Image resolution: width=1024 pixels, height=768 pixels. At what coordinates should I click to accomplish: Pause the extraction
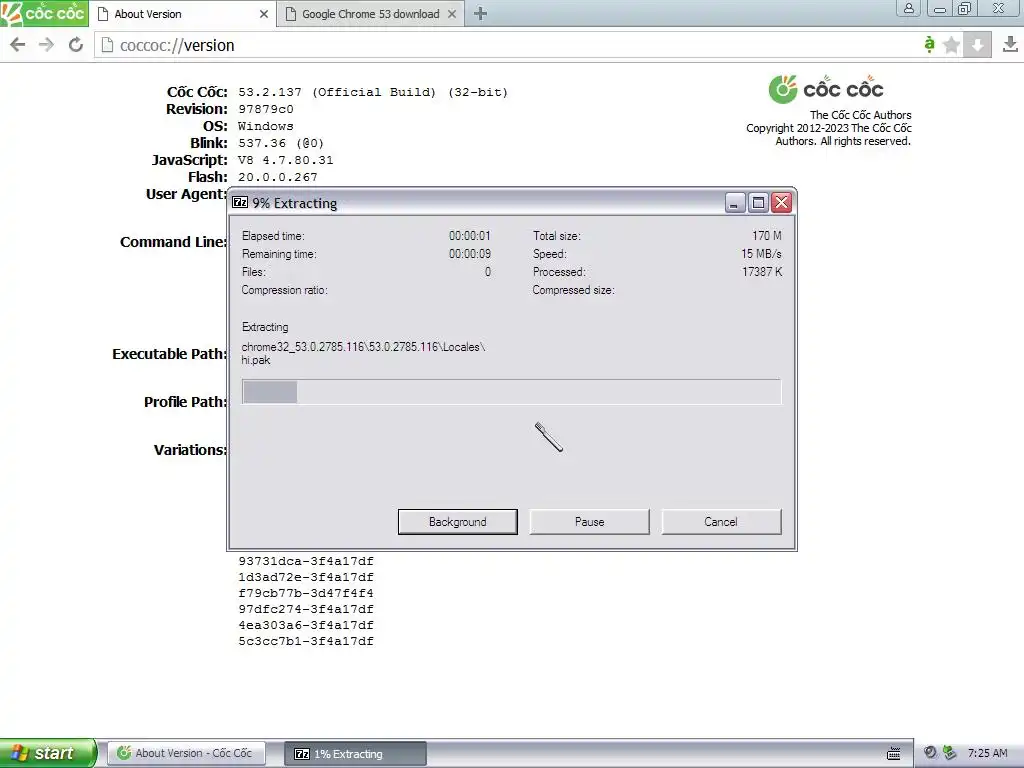pos(590,522)
